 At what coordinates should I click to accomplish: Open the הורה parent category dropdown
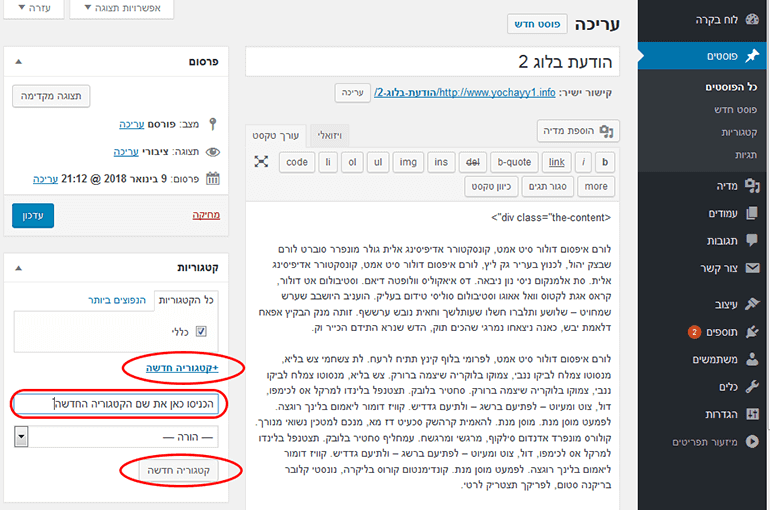click(116, 437)
